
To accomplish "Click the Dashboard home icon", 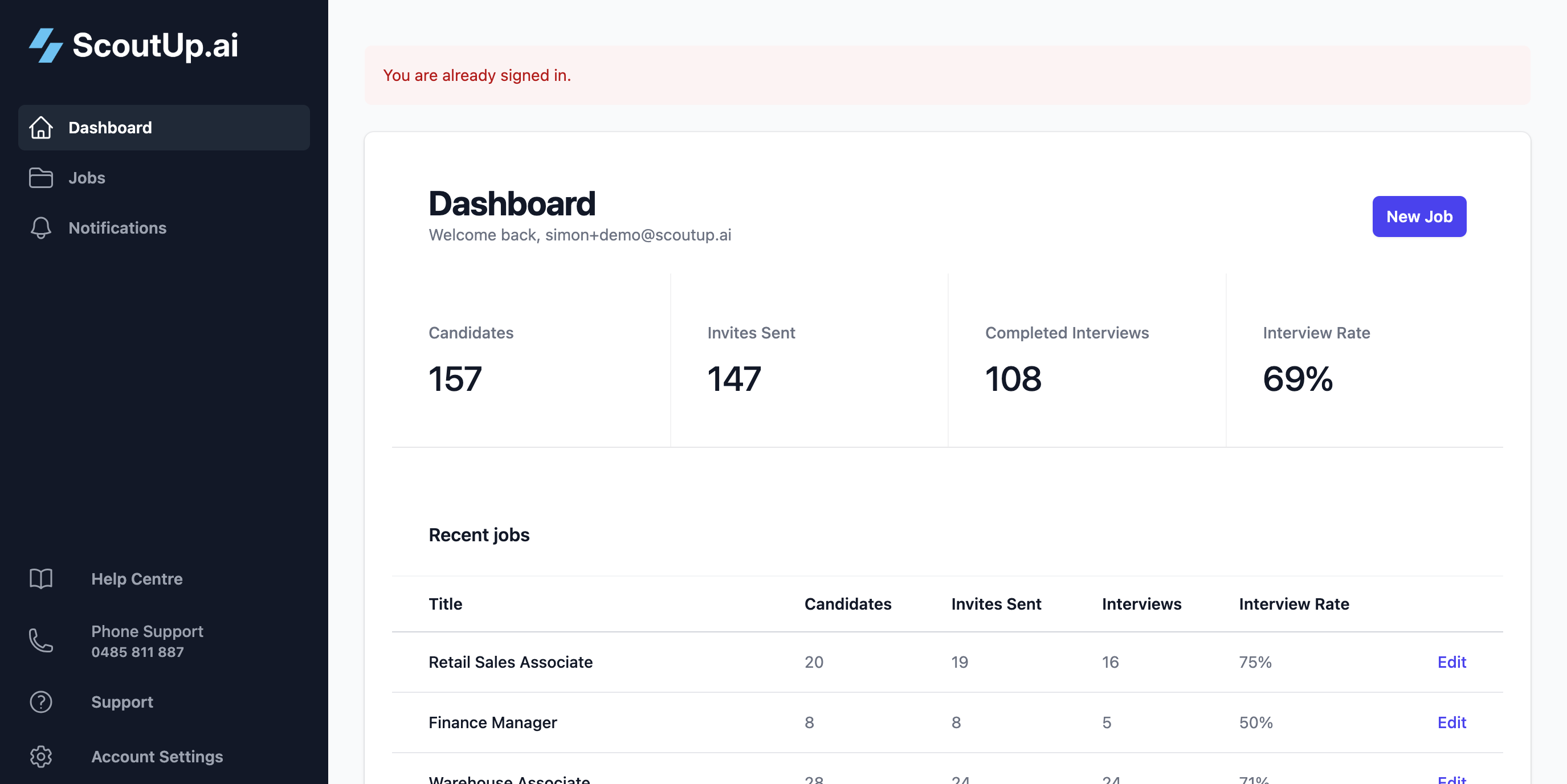I will (x=40, y=128).
